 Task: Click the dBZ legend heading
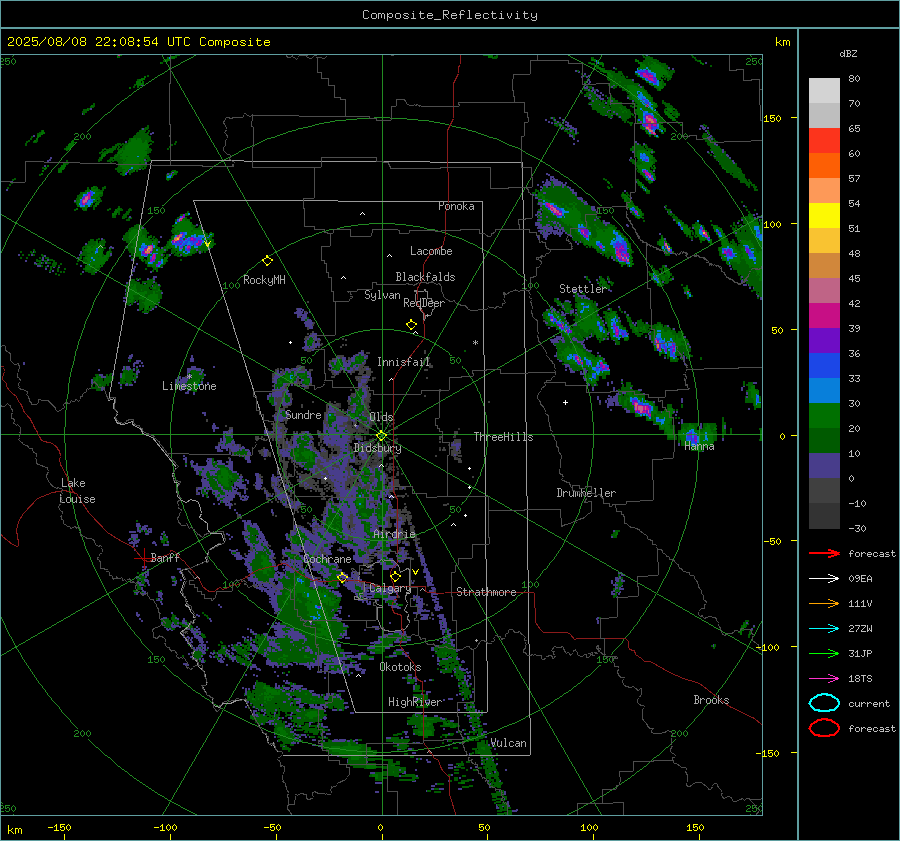click(x=848, y=54)
